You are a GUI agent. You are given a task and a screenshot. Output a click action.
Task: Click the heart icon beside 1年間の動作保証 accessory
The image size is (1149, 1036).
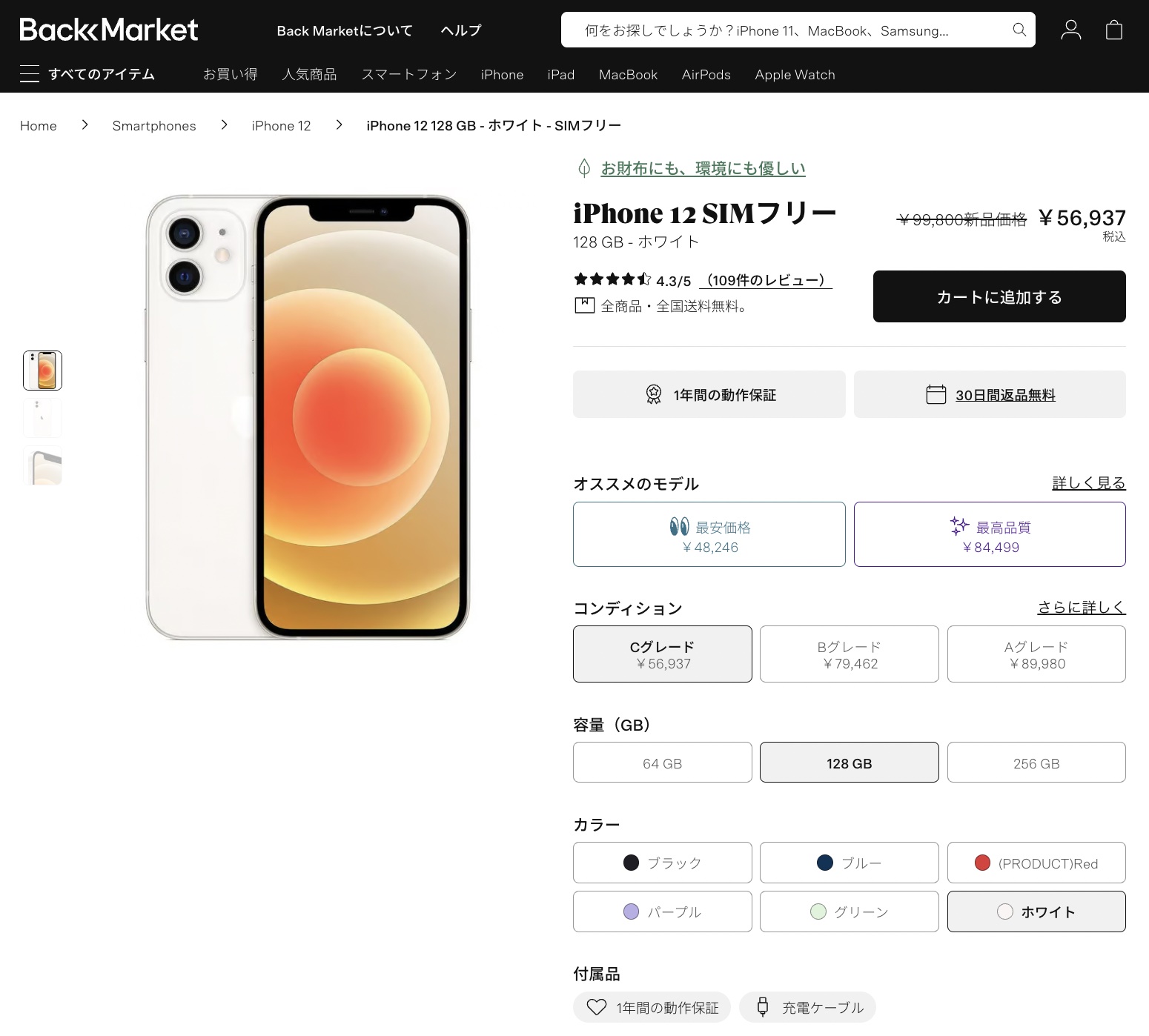[597, 1007]
